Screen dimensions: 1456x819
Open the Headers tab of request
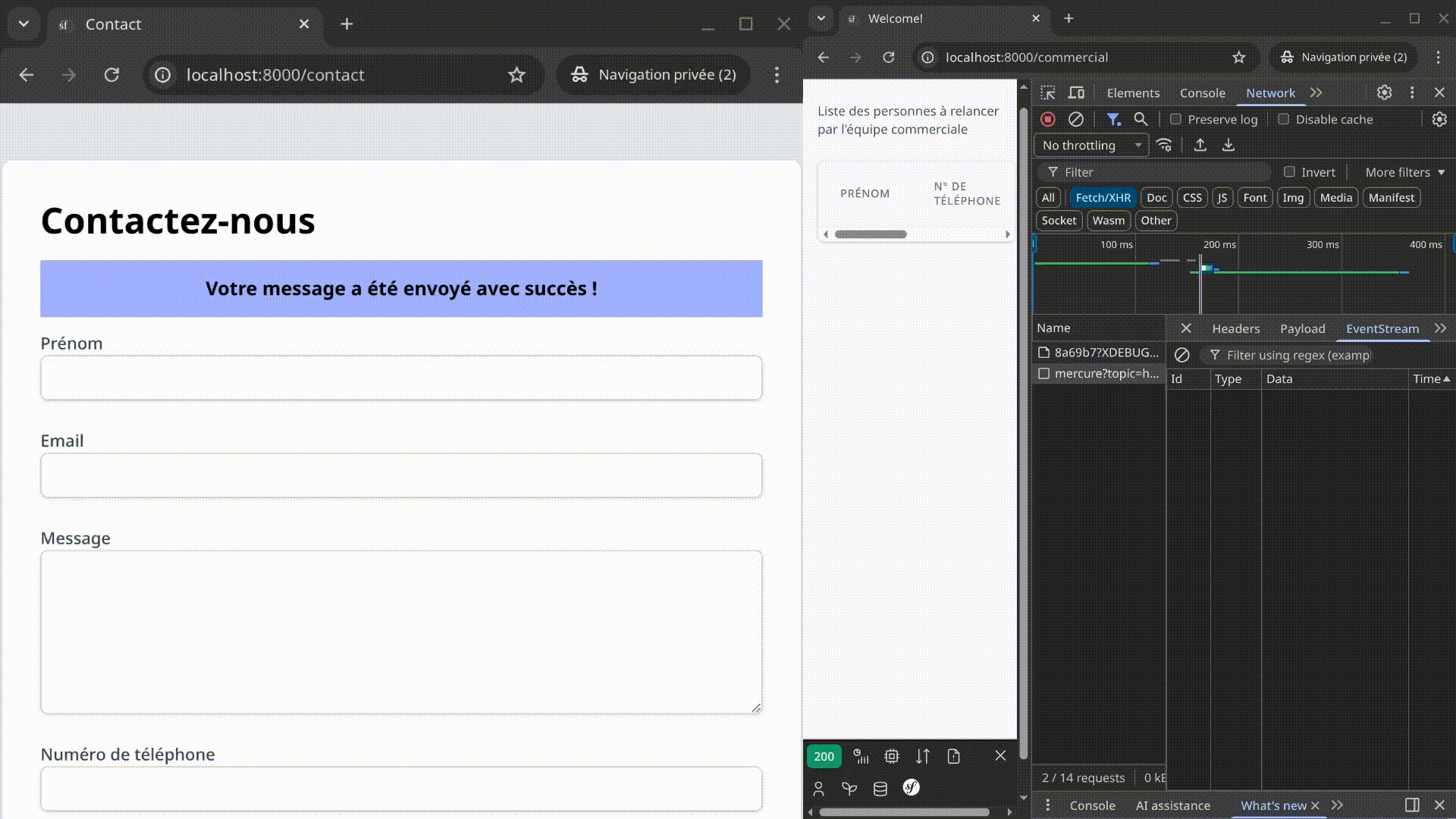coord(1235,328)
